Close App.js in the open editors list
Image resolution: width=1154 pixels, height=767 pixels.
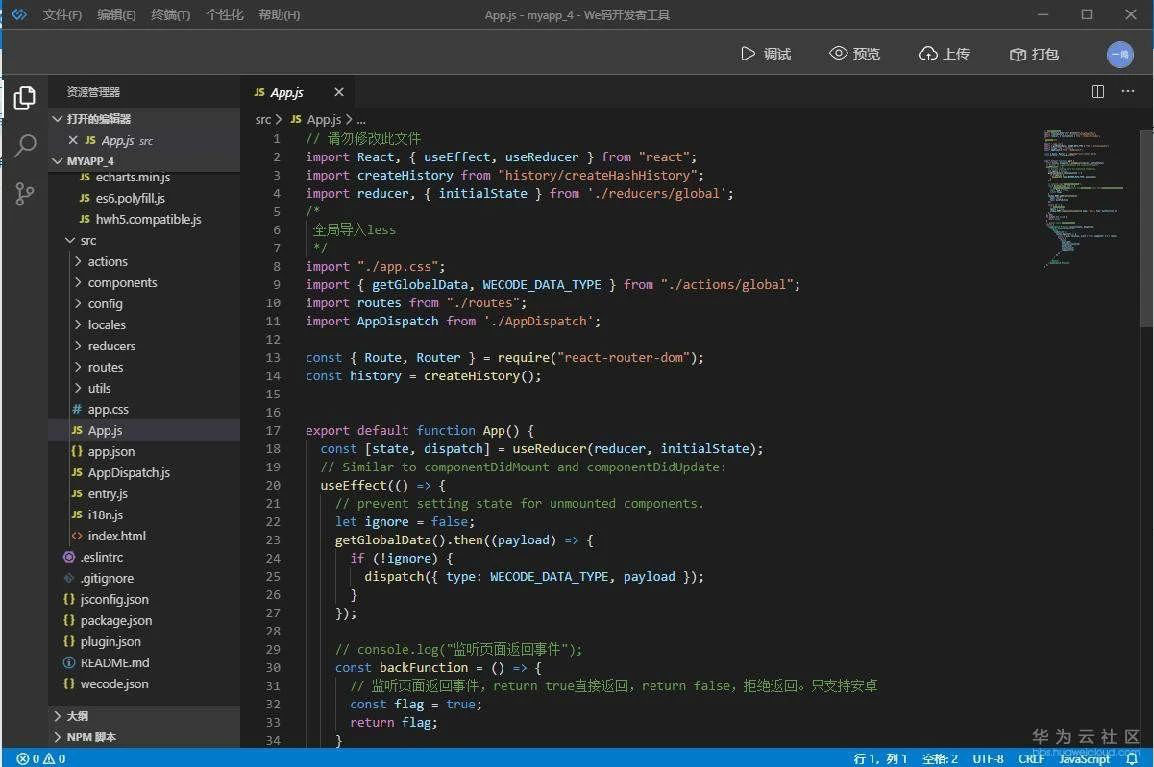(x=73, y=140)
